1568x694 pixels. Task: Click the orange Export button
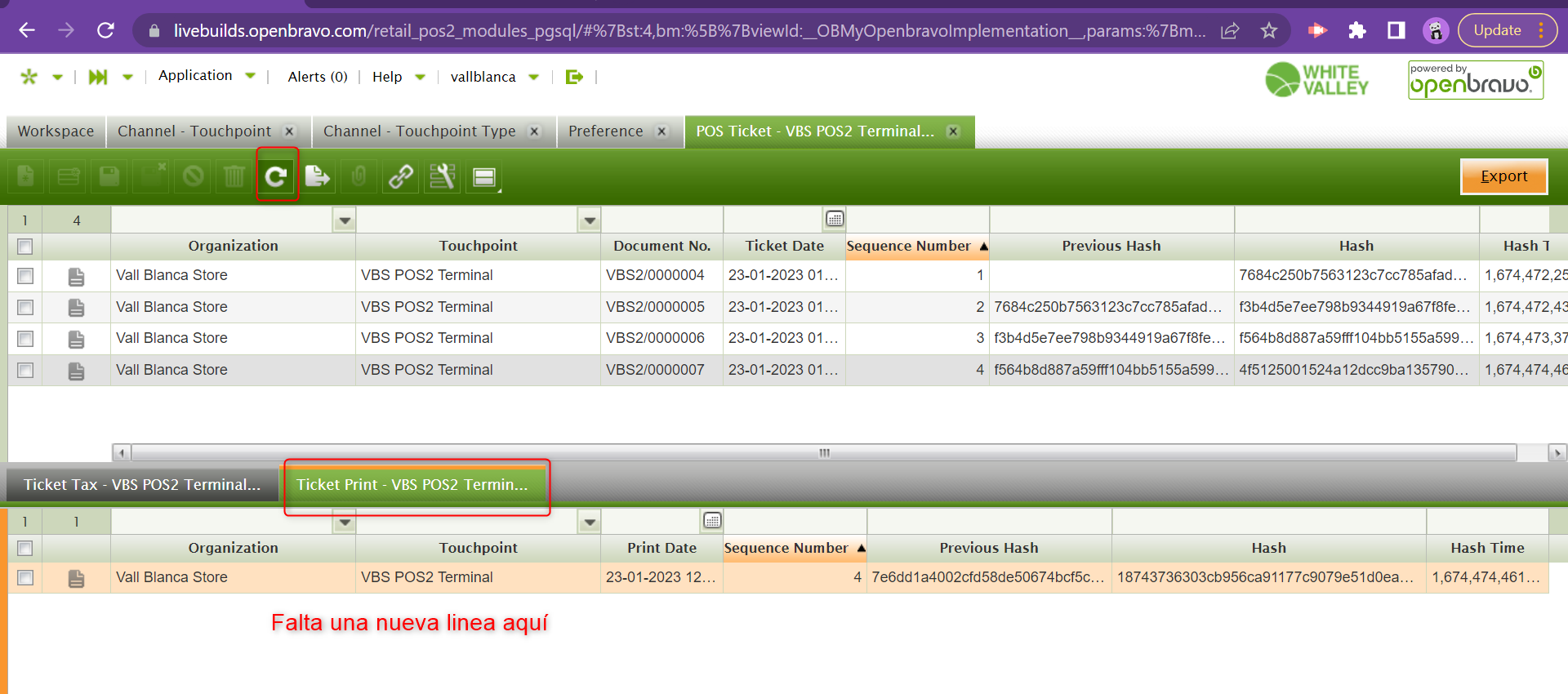[1503, 176]
